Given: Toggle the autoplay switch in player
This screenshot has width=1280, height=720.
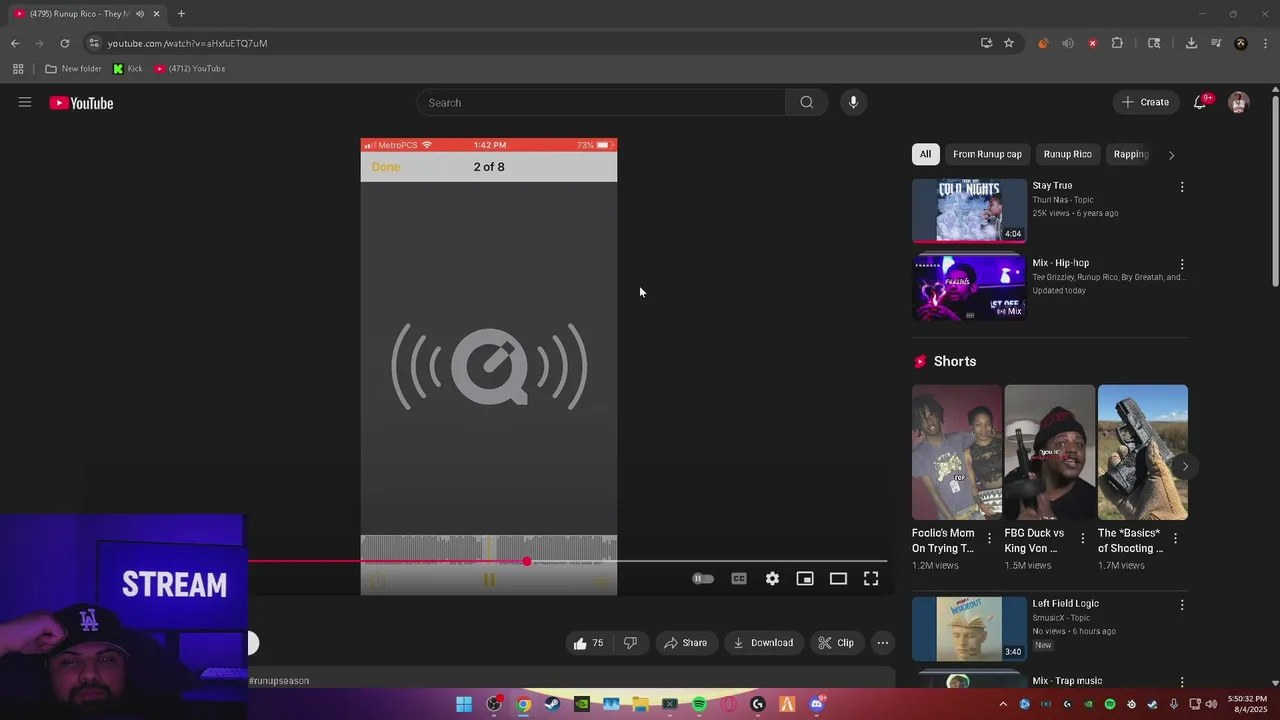Looking at the screenshot, I should tap(703, 579).
